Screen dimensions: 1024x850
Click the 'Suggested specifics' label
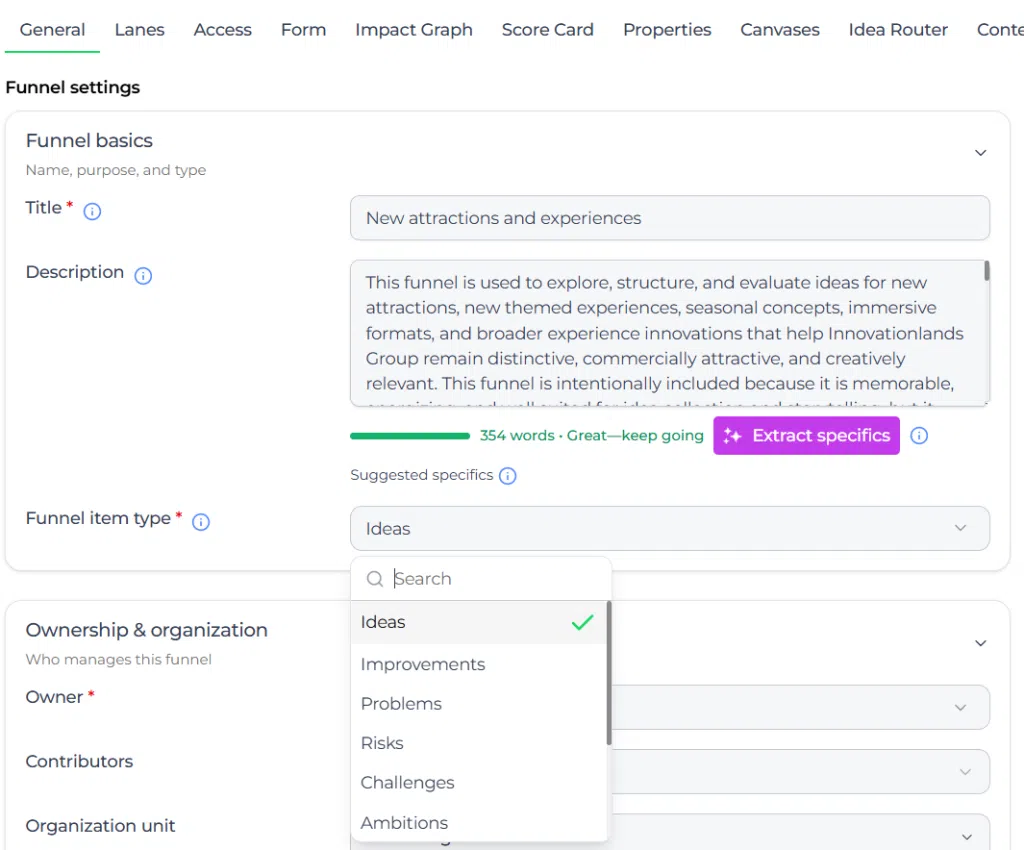click(421, 475)
